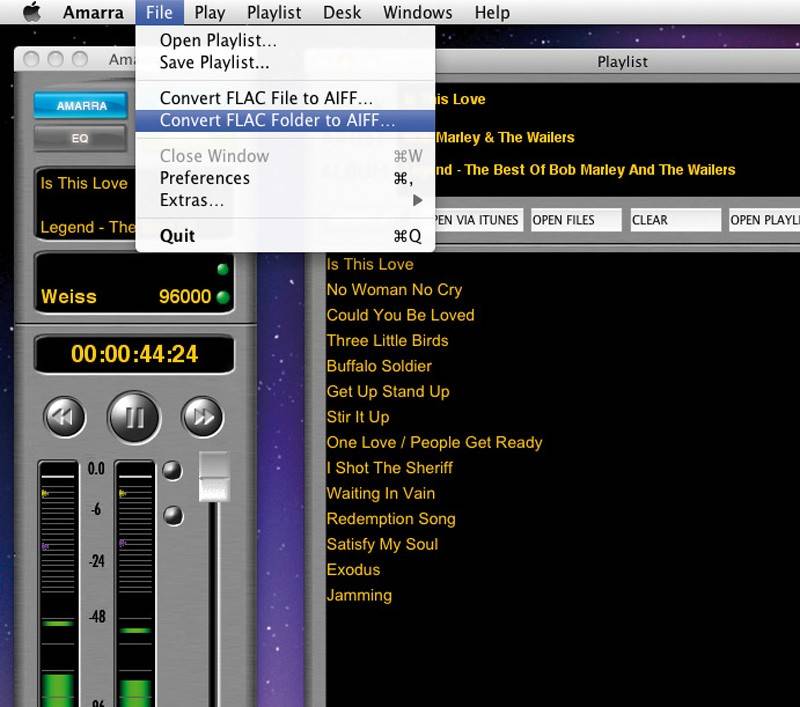Image resolution: width=800 pixels, height=707 pixels.
Task: Select track Exodus
Action: (x=353, y=570)
